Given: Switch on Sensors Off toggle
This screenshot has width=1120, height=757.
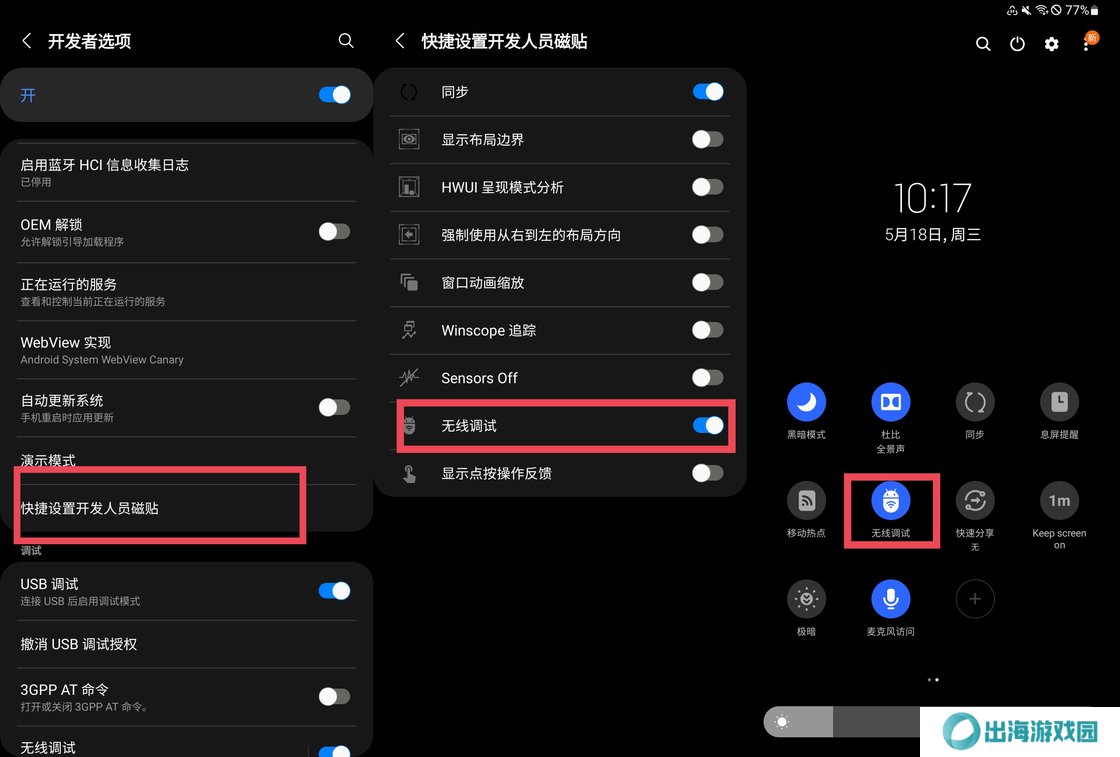Looking at the screenshot, I should (x=707, y=378).
